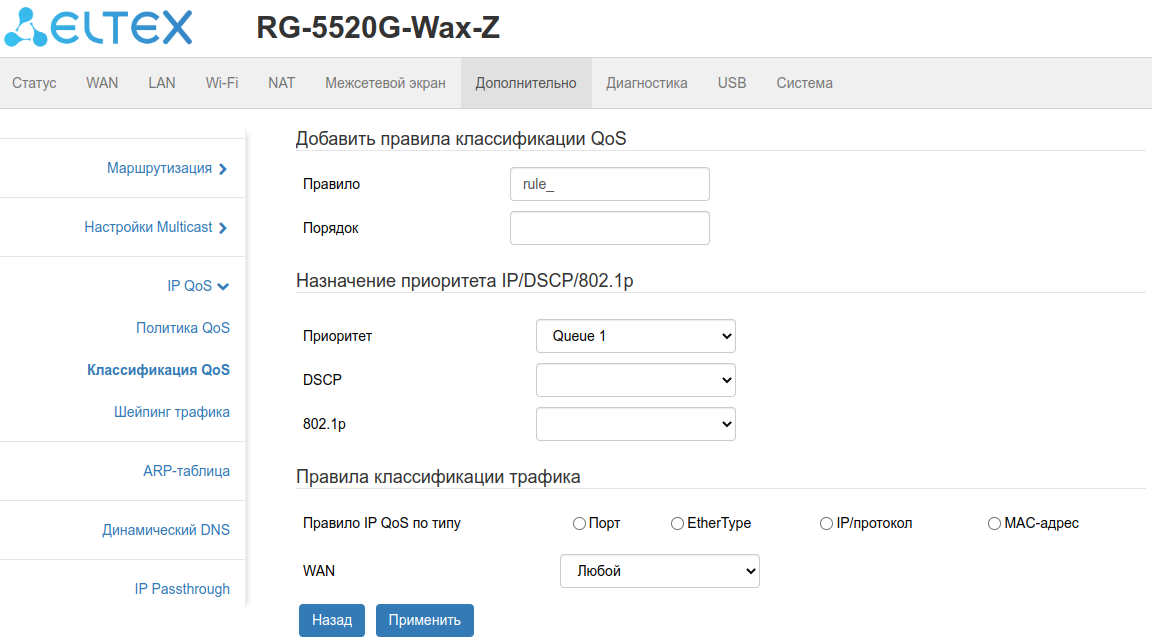
Task: Focus the Порядок input field
Action: pyautogui.click(x=609, y=228)
